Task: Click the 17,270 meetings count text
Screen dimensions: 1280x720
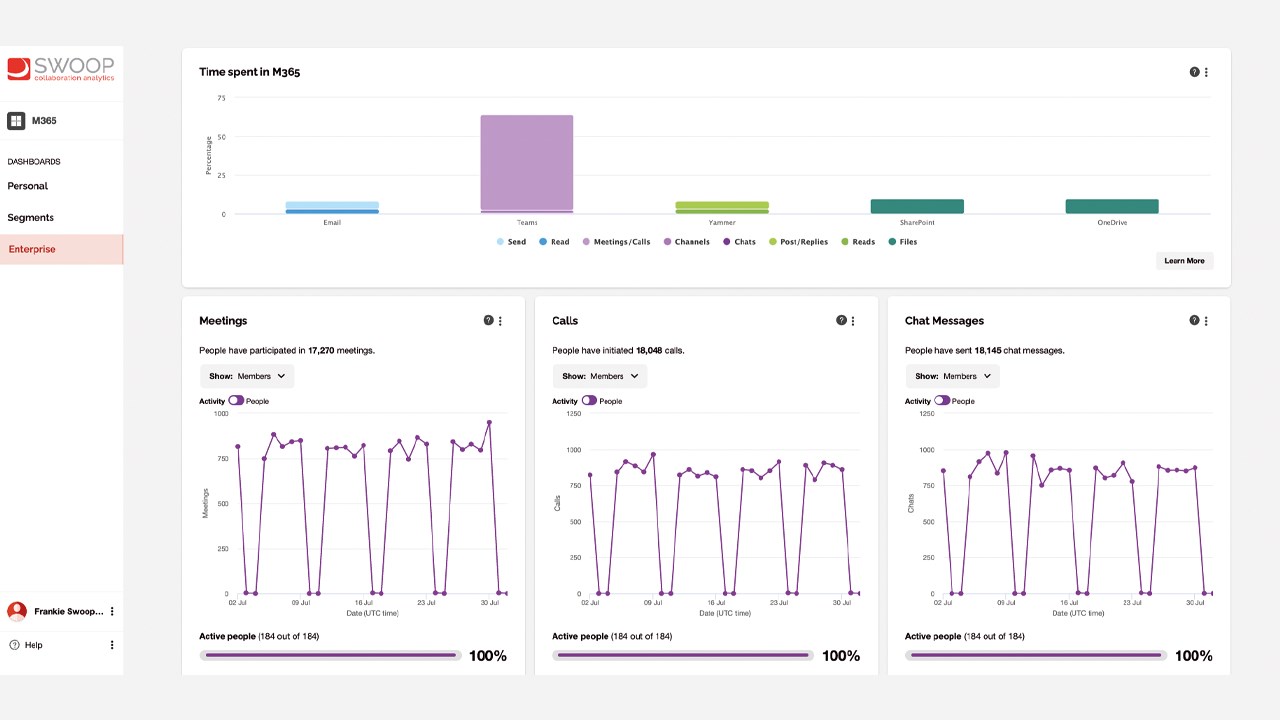Action: point(320,351)
